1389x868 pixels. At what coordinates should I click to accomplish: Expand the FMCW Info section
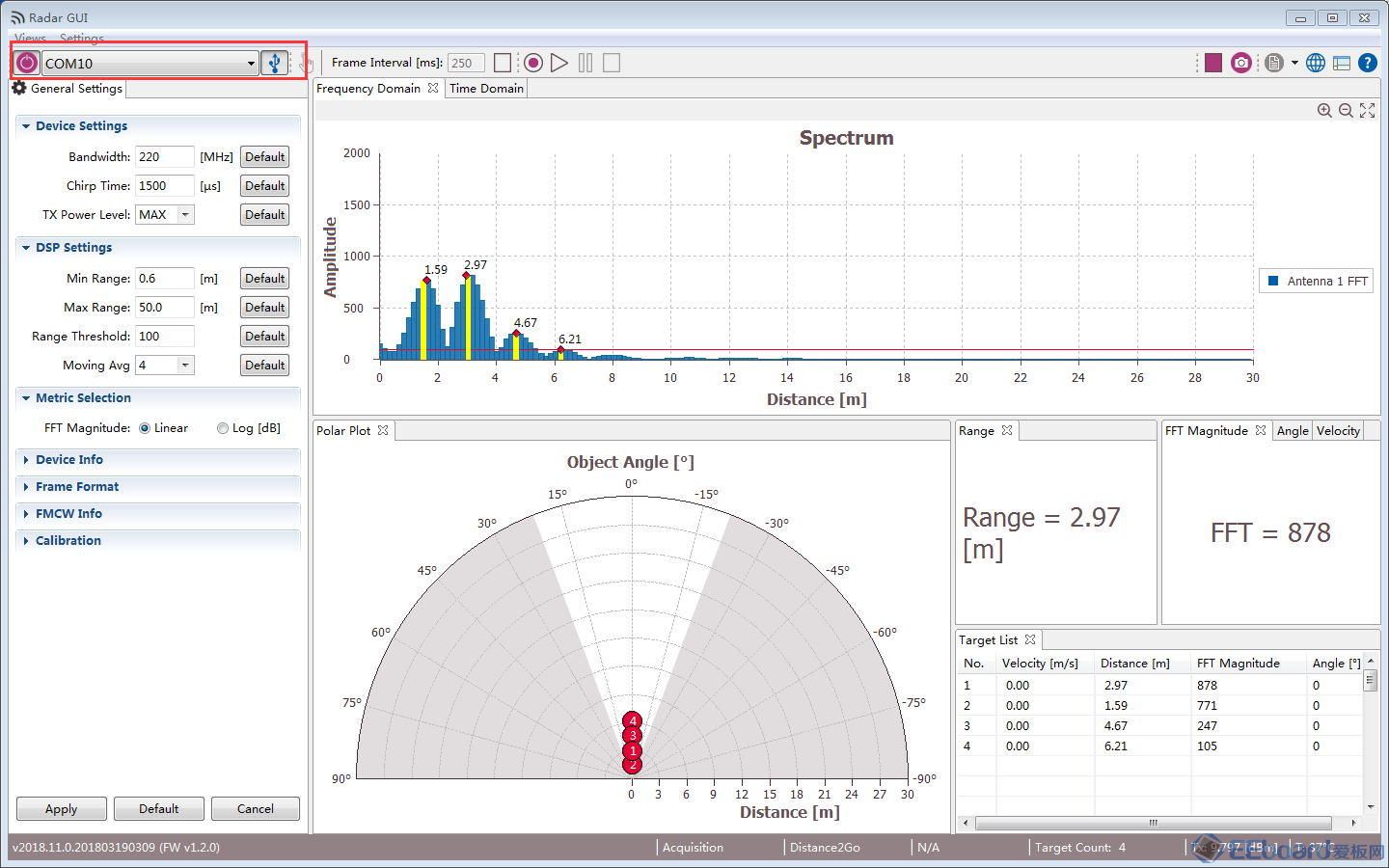click(x=26, y=514)
